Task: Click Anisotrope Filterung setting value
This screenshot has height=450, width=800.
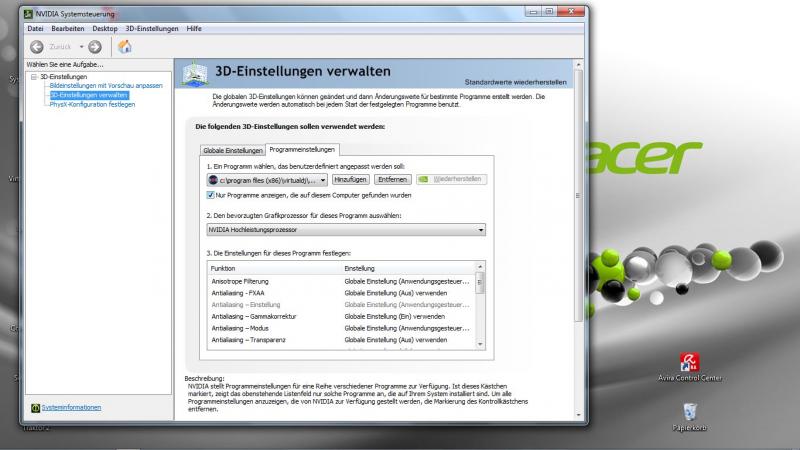Action: pos(407,282)
